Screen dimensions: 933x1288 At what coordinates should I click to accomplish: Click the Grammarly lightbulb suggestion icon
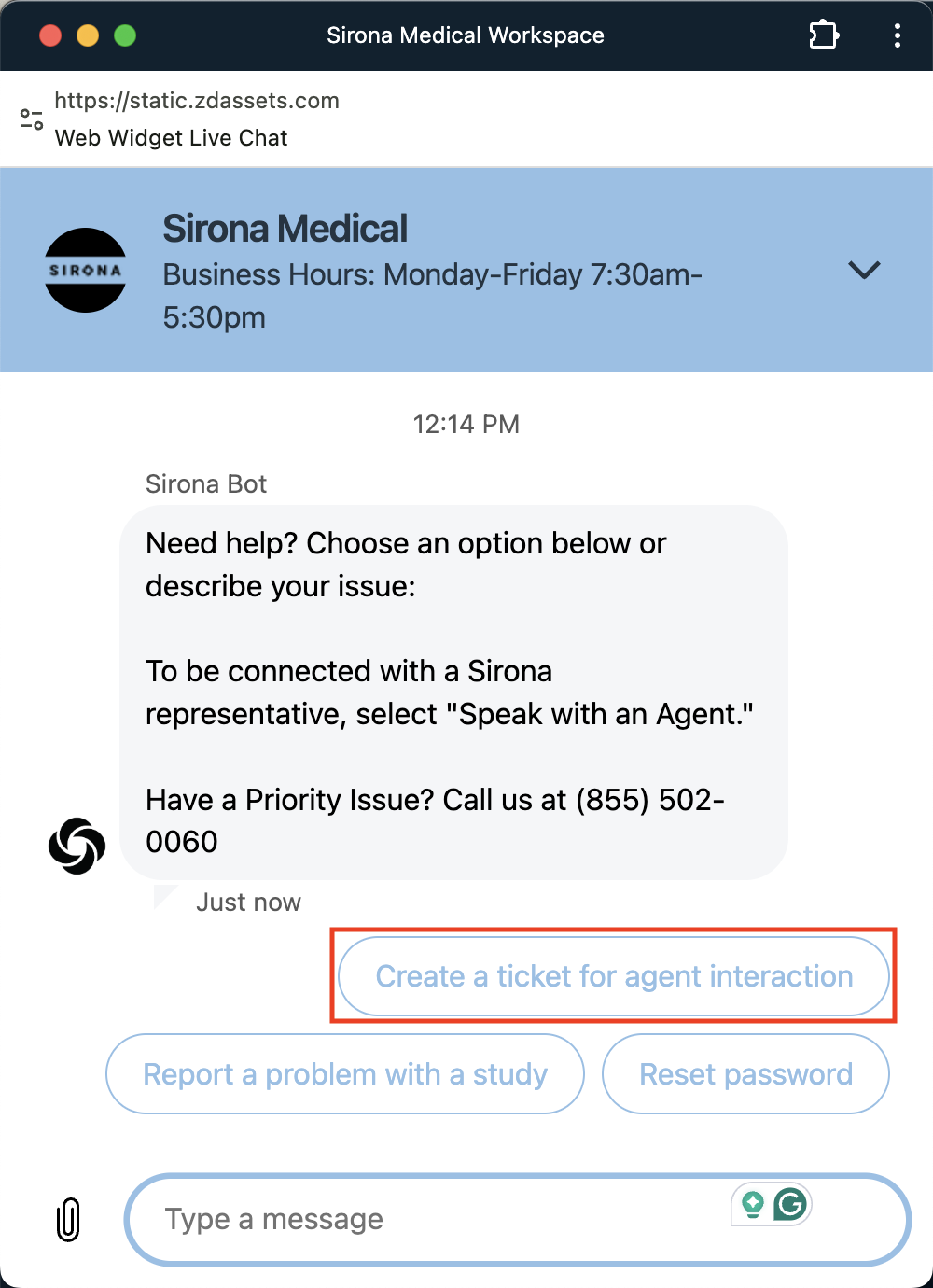point(753,1204)
